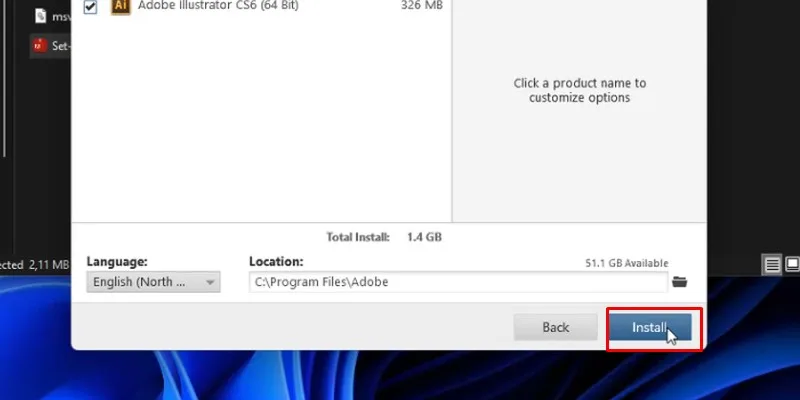Switch Explorer to details view icon

pyautogui.click(x=772, y=264)
